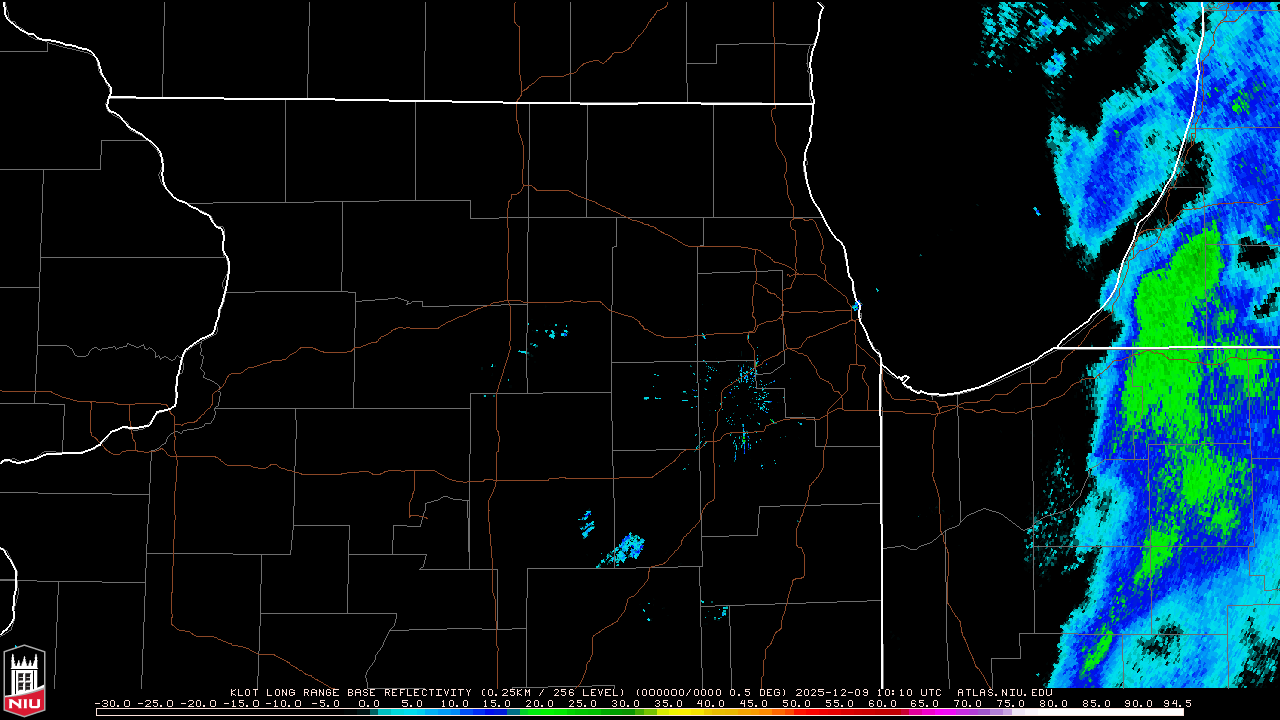Click the isolated blue speck over Lake Michigan

(x=1037, y=211)
